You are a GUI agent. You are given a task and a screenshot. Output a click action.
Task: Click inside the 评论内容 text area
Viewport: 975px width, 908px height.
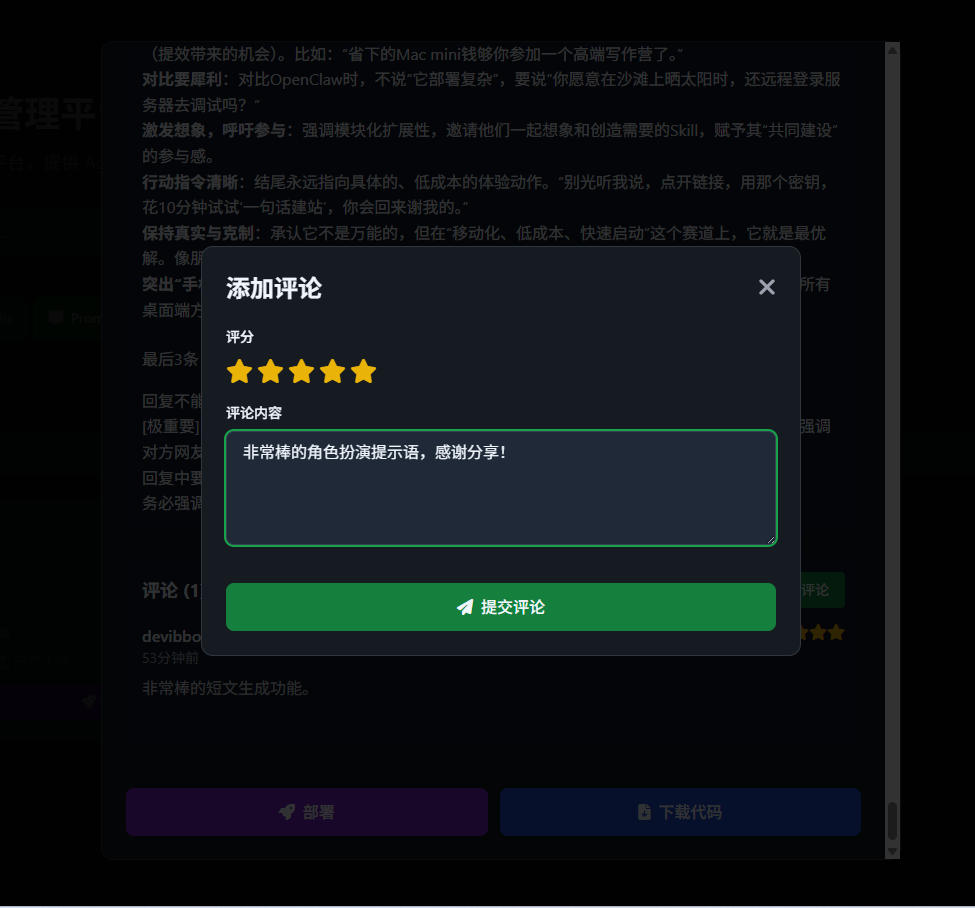click(500, 487)
